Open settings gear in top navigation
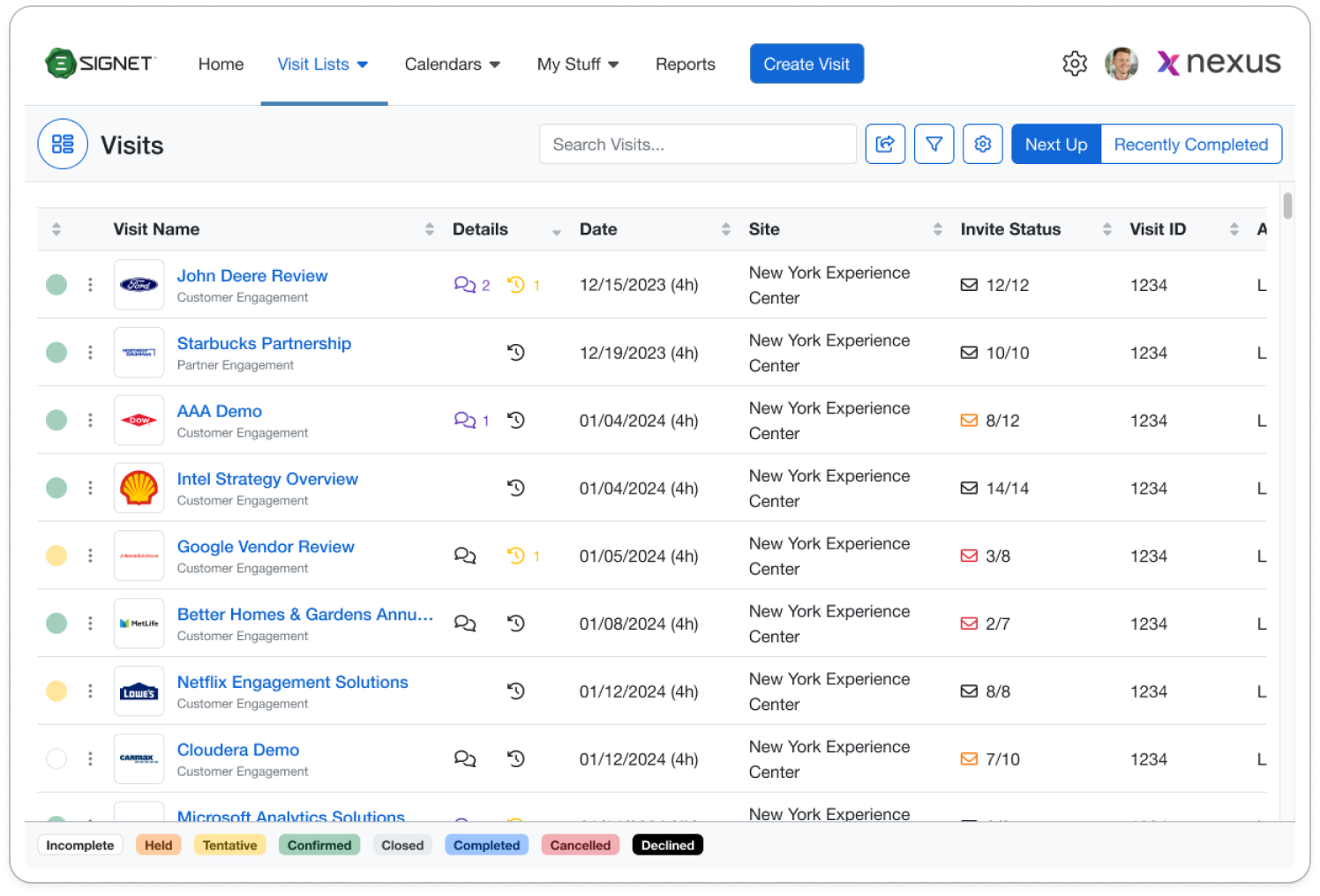Viewport: 1320px width, 896px height. click(x=1074, y=63)
